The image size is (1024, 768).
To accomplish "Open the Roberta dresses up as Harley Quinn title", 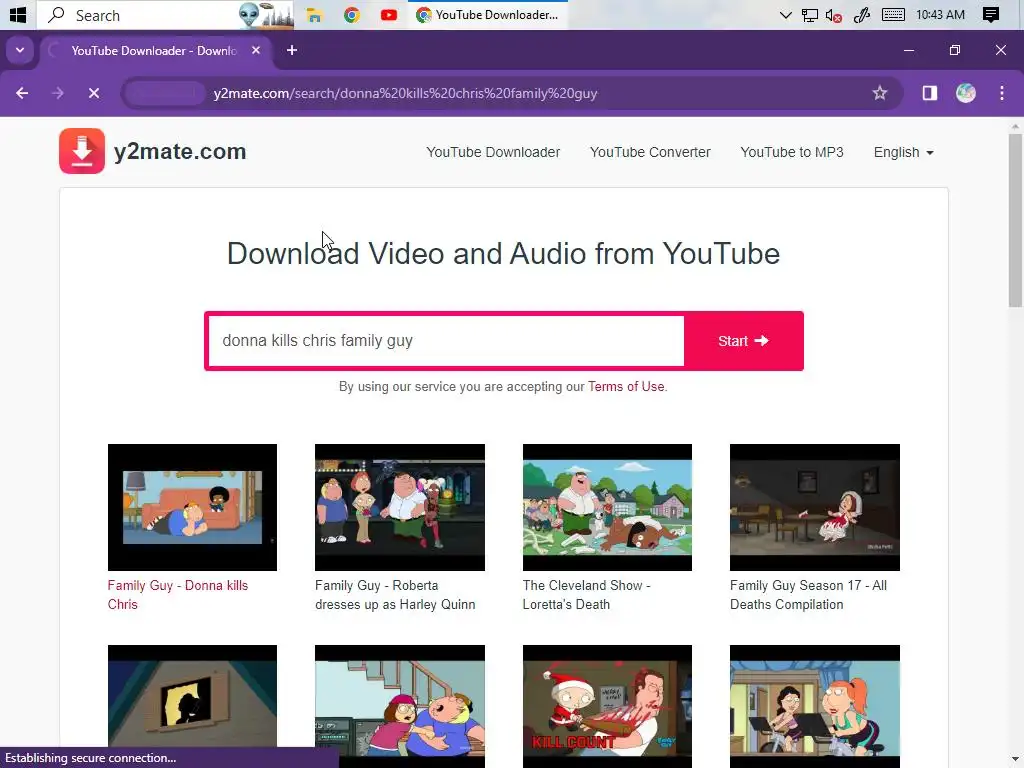I will point(395,595).
